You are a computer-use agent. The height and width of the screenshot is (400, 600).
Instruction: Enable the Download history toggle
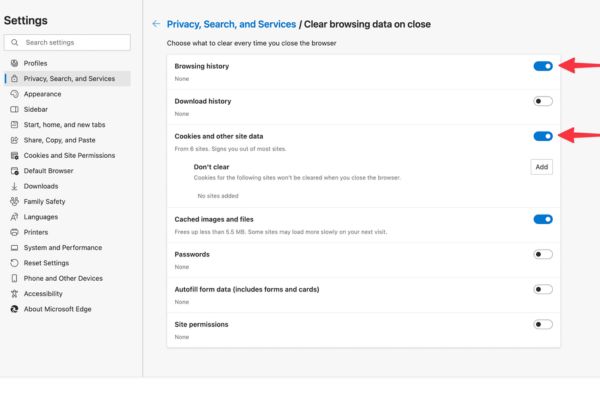[543, 101]
